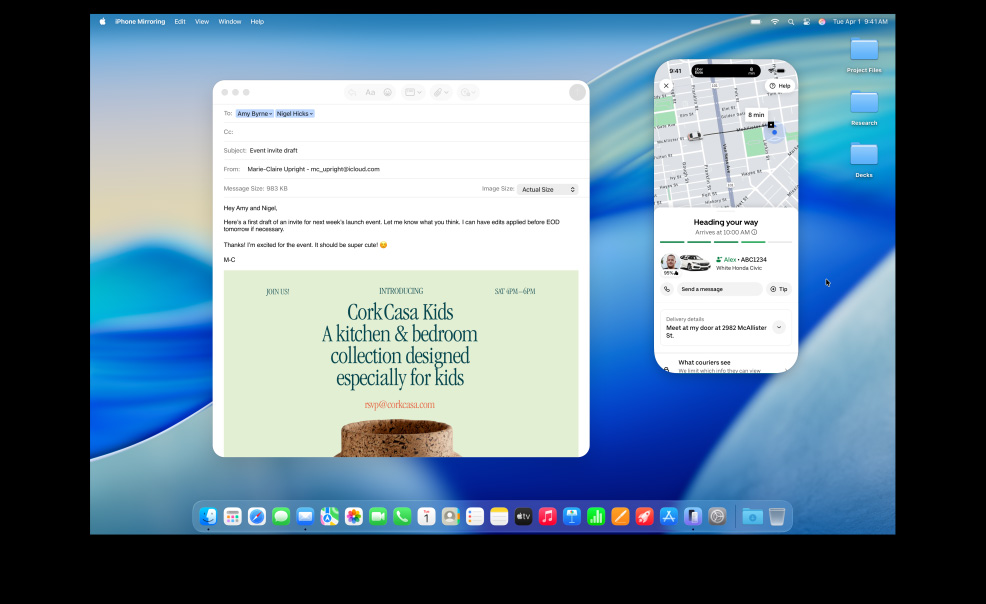Tap the Help button on the map

click(x=779, y=86)
